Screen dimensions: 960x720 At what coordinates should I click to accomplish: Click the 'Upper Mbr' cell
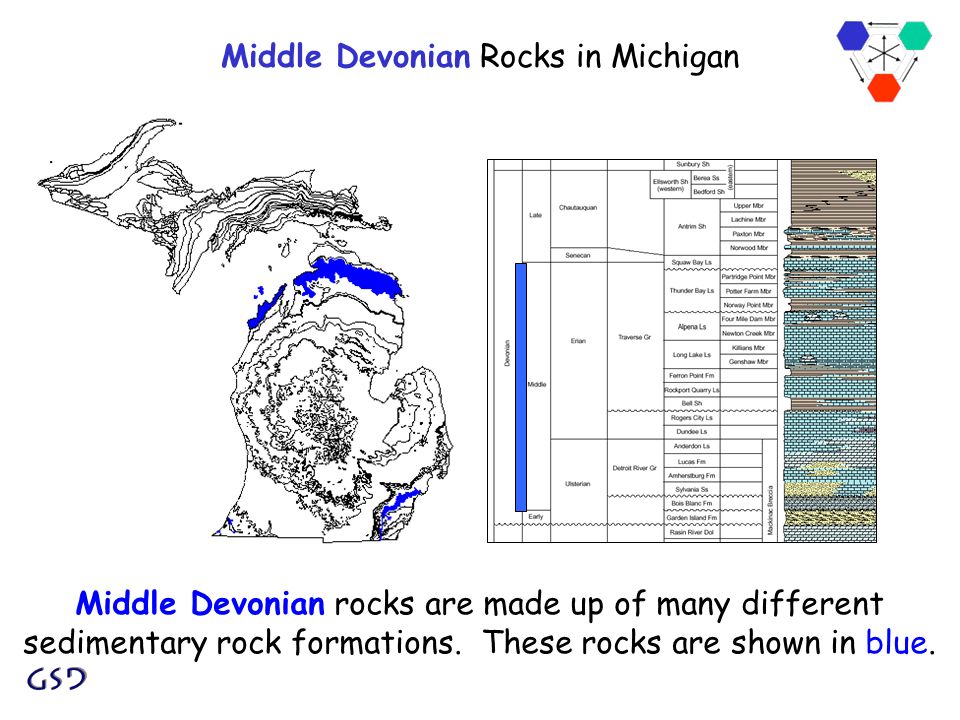point(748,206)
